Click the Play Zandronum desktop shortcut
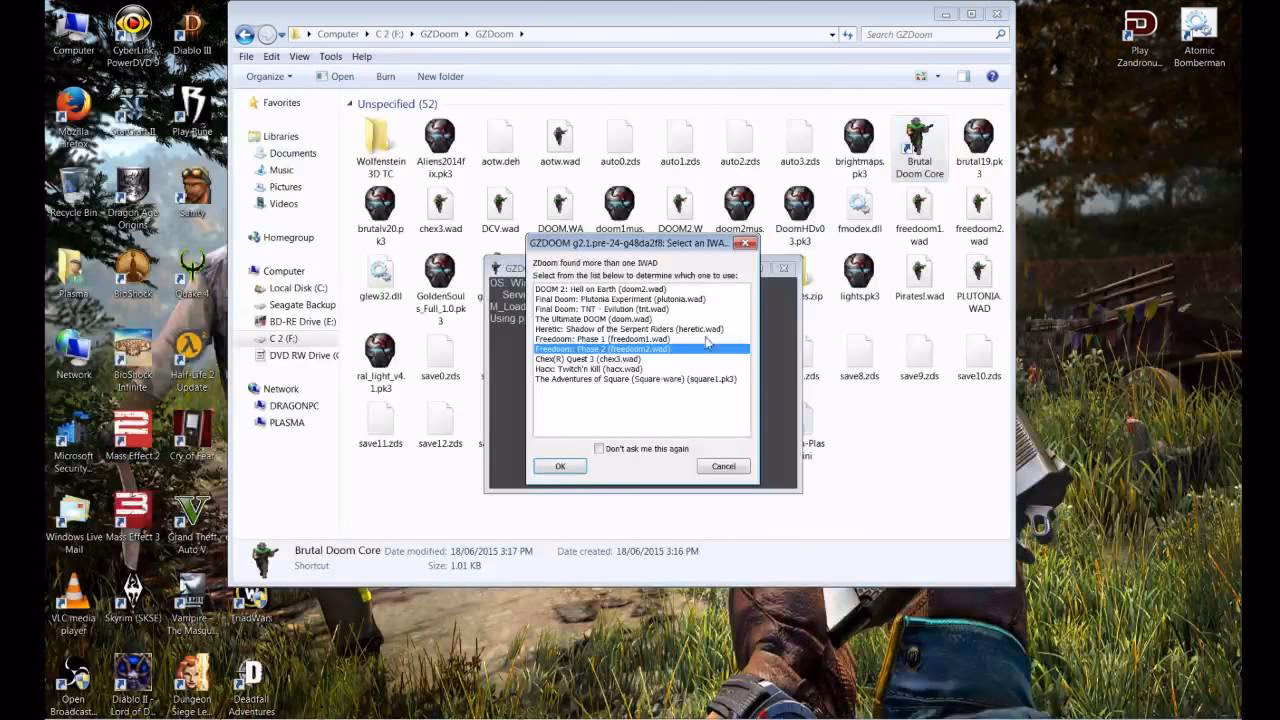 coord(1140,38)
